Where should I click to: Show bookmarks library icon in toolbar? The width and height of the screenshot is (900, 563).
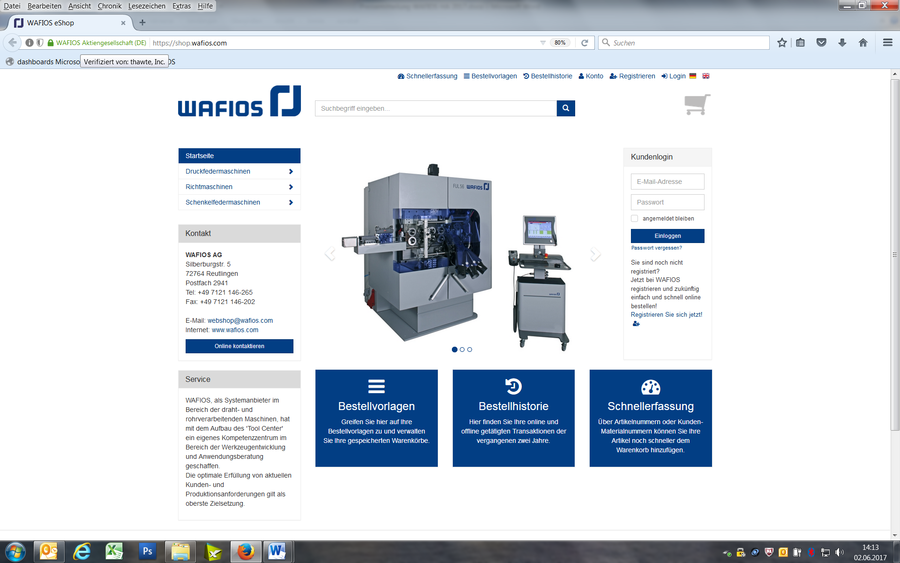(800, 42)
